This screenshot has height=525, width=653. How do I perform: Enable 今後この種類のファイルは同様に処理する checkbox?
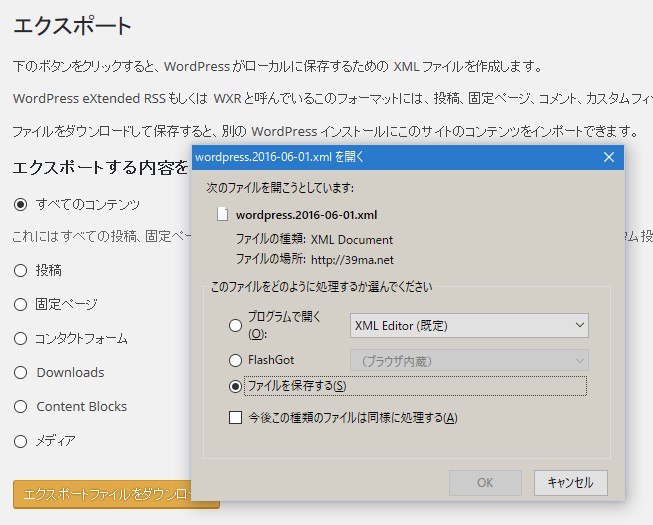point(235,417)
